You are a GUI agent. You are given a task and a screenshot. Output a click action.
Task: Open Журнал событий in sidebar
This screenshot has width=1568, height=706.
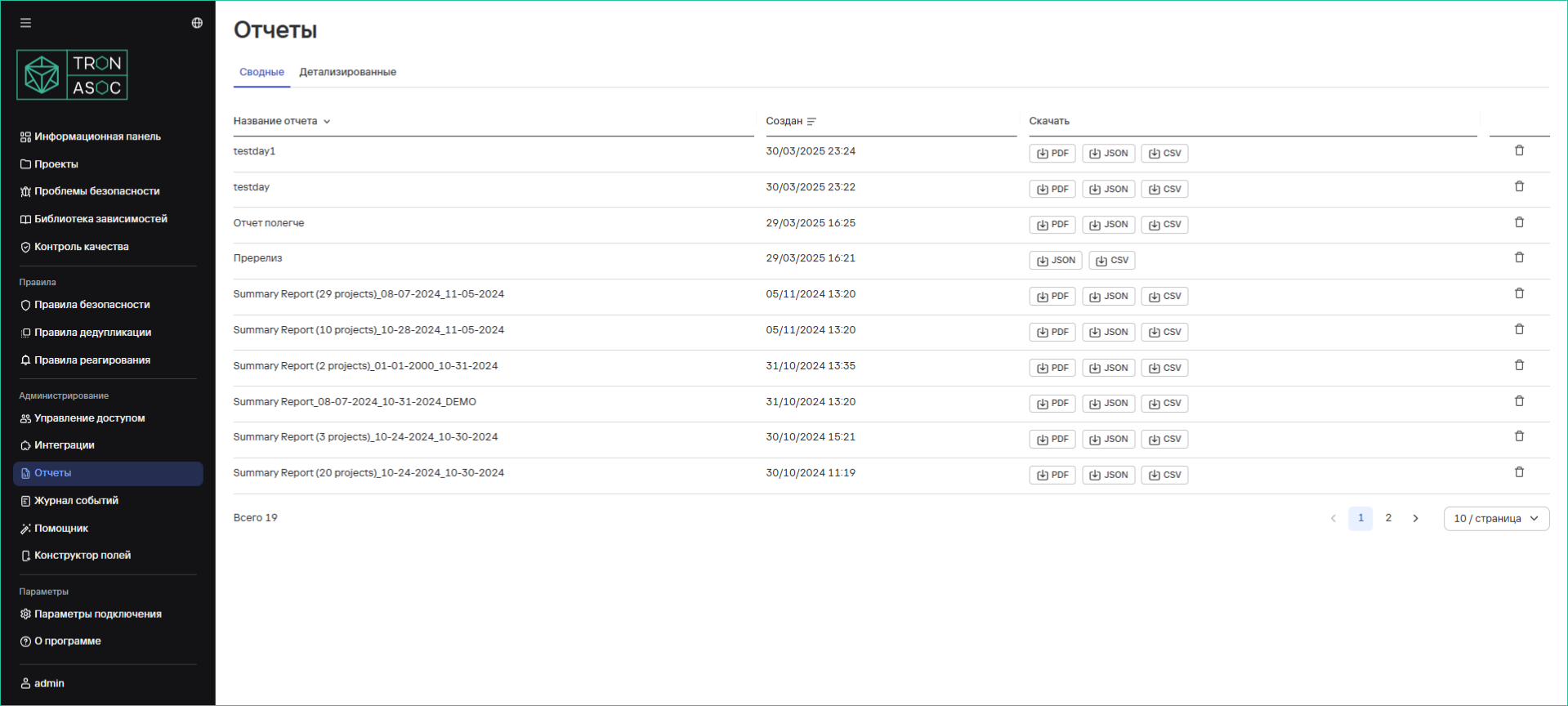76,501
